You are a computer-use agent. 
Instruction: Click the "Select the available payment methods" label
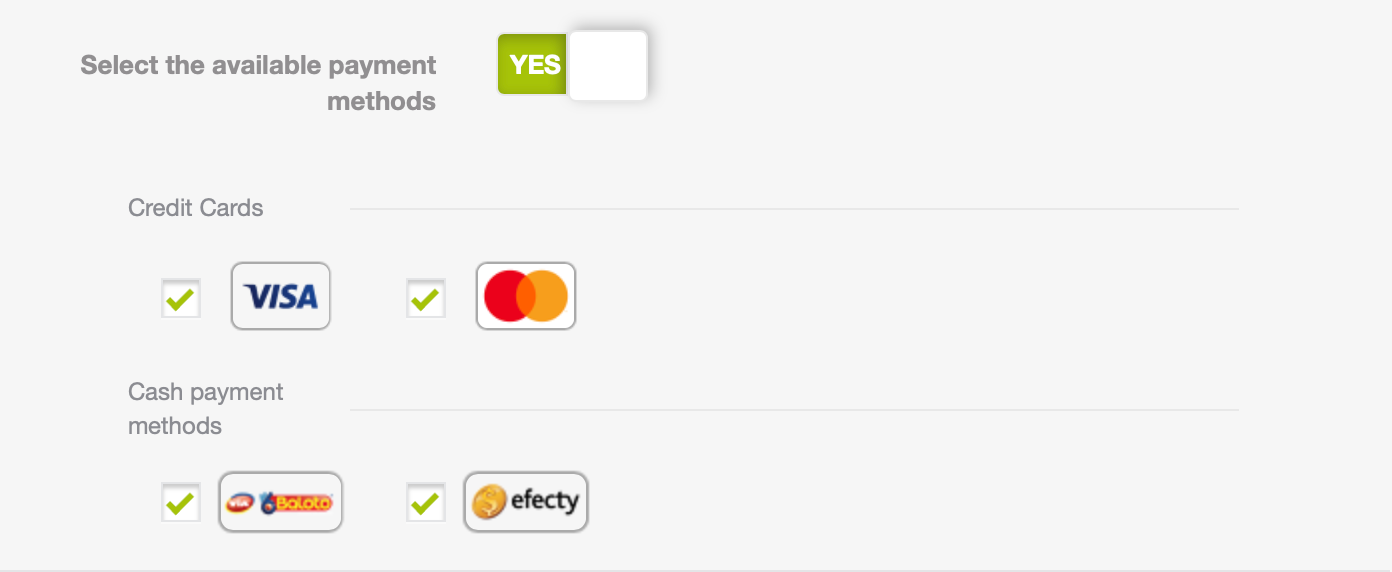pos(258,83)
